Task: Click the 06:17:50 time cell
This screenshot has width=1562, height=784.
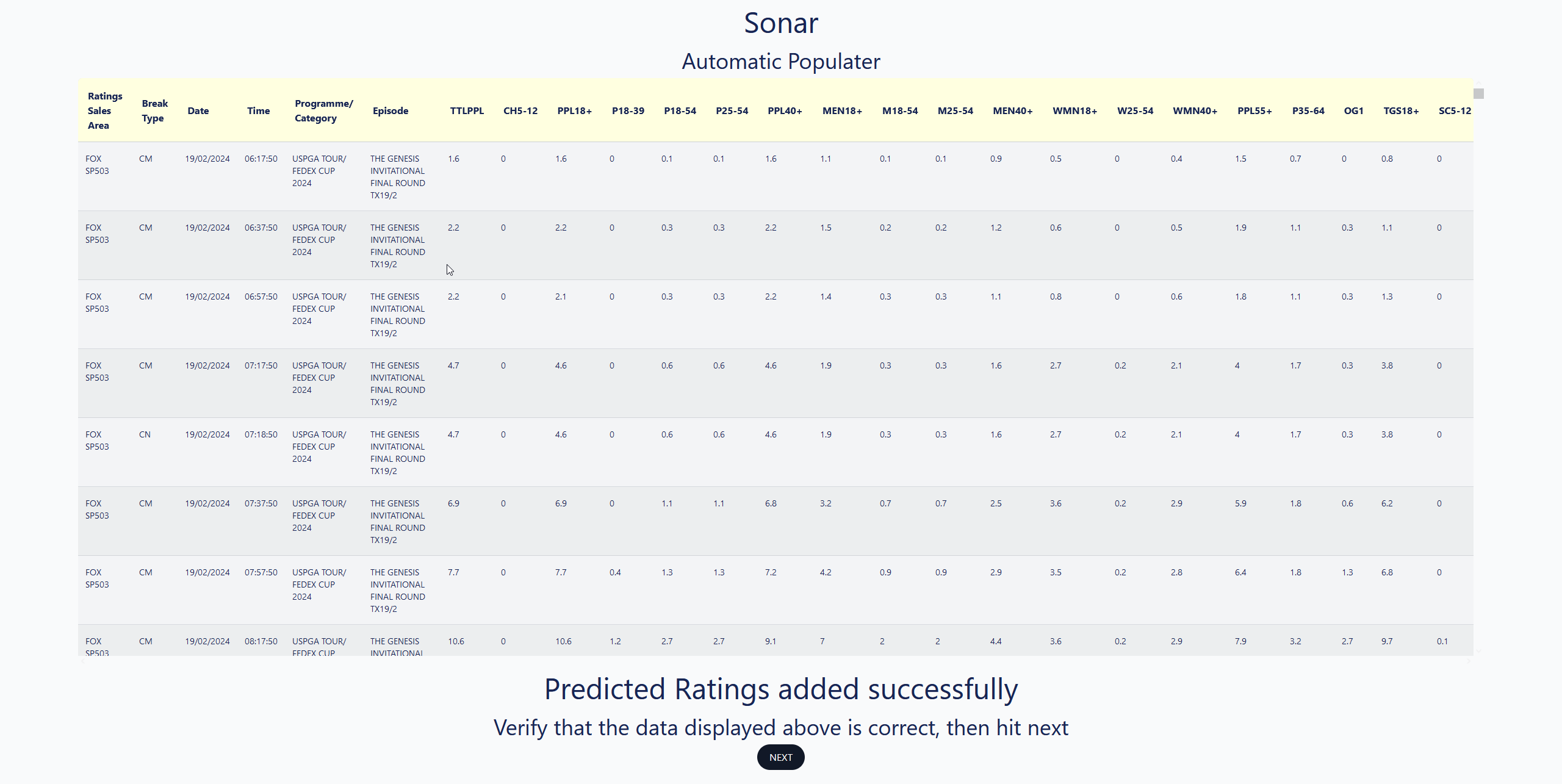Action: (x=261, y=159)
